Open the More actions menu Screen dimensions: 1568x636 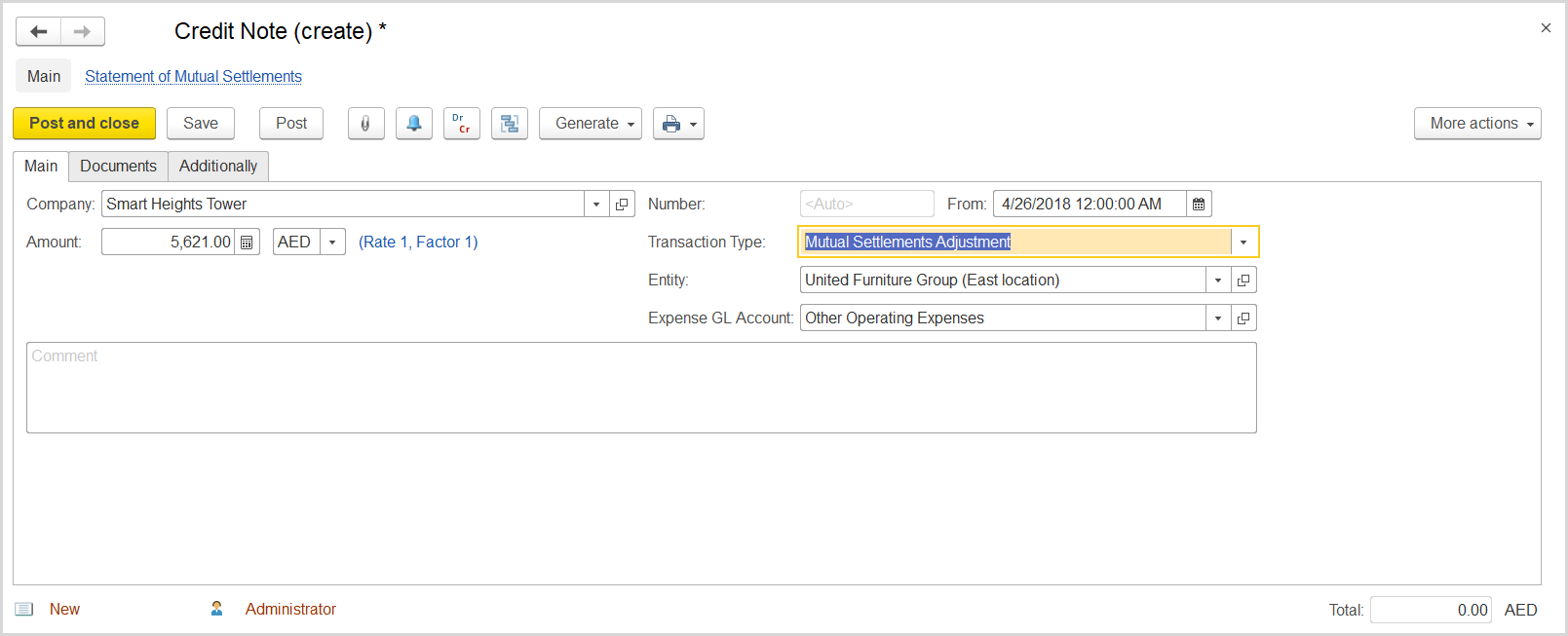[1477, 124]
